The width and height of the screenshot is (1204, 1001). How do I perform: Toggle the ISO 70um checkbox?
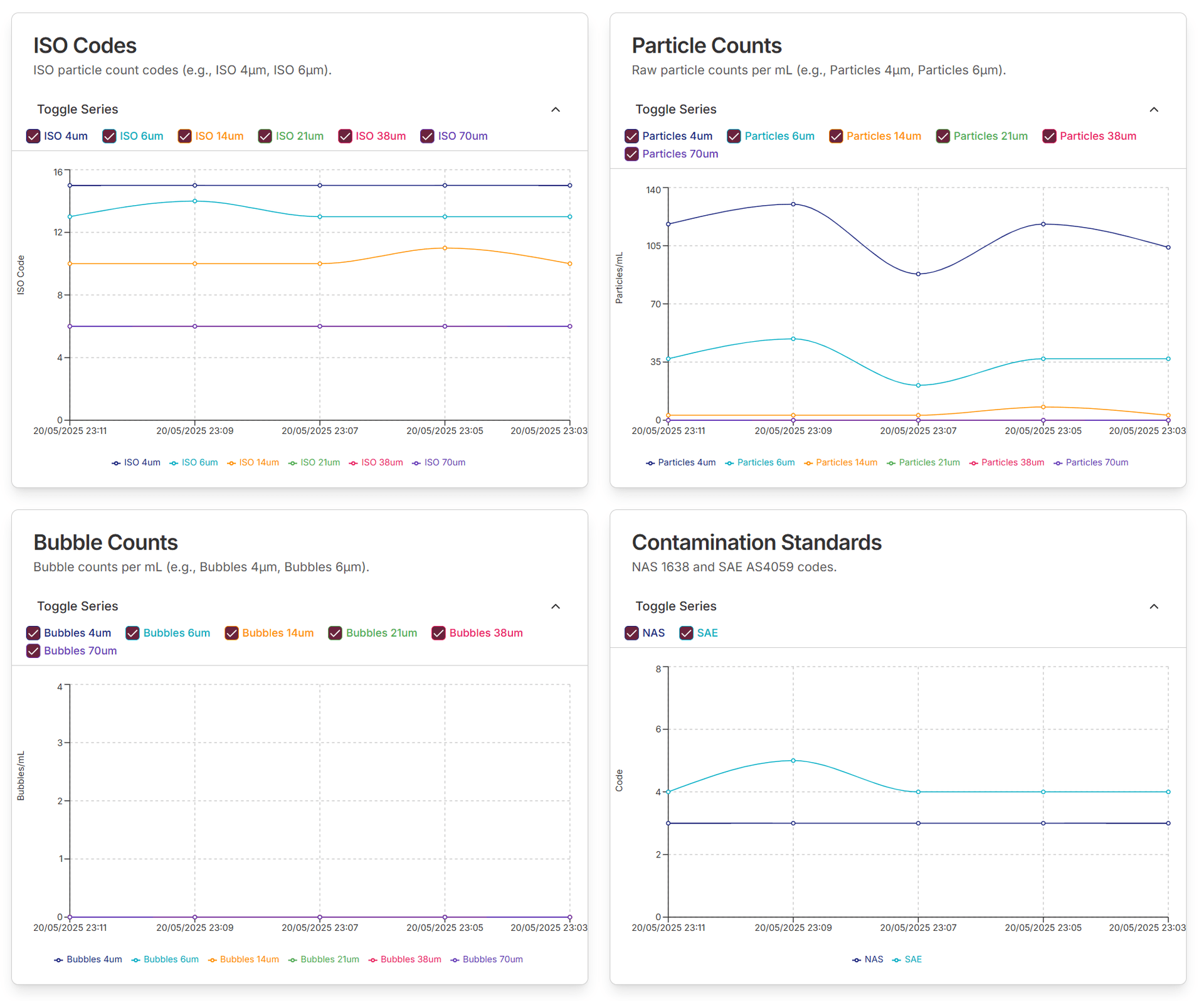tap(428, 136)
